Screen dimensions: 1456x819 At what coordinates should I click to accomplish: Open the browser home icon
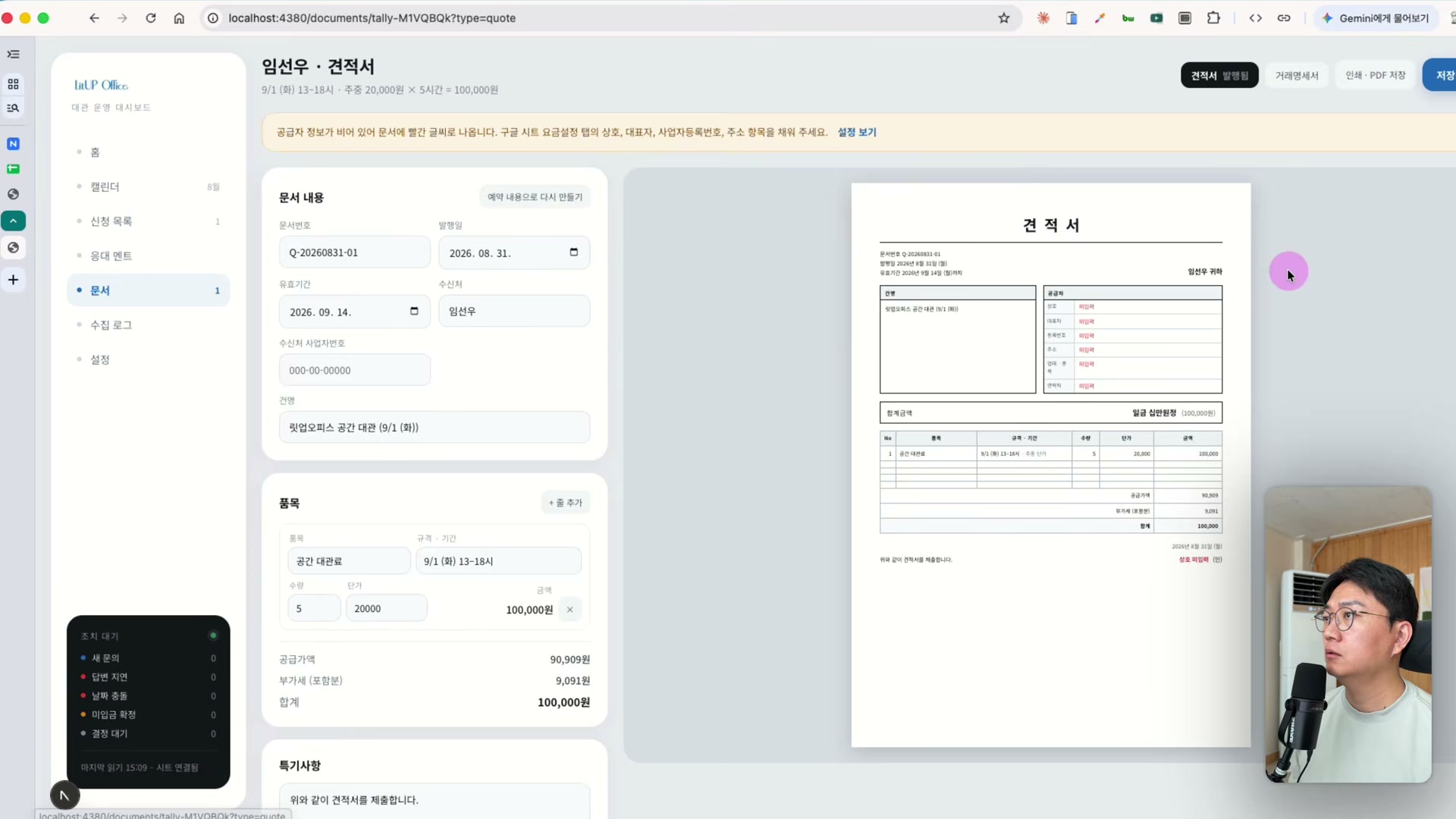coord(179,18)
